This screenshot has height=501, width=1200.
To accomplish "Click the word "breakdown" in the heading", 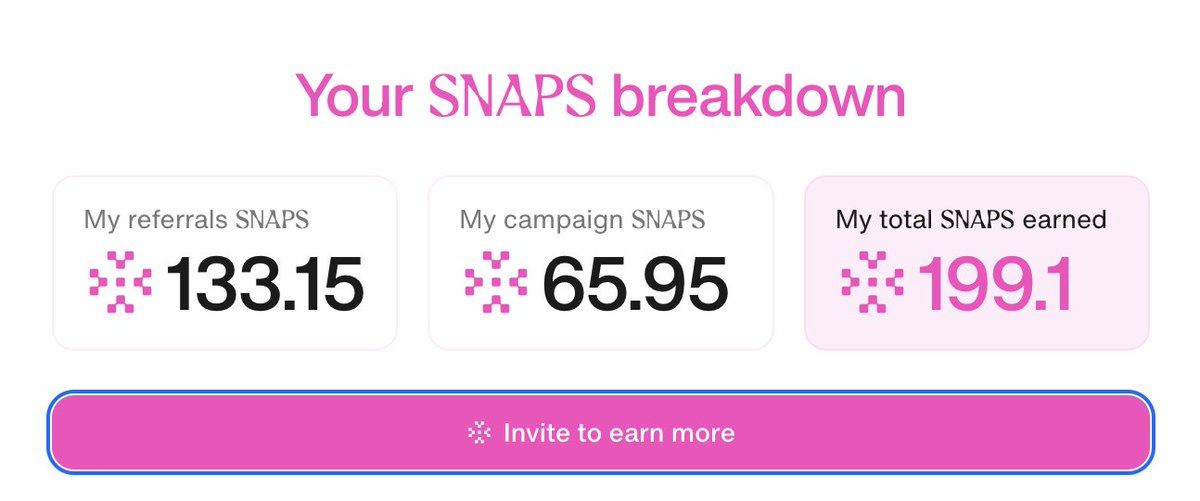I will (758, 96).
